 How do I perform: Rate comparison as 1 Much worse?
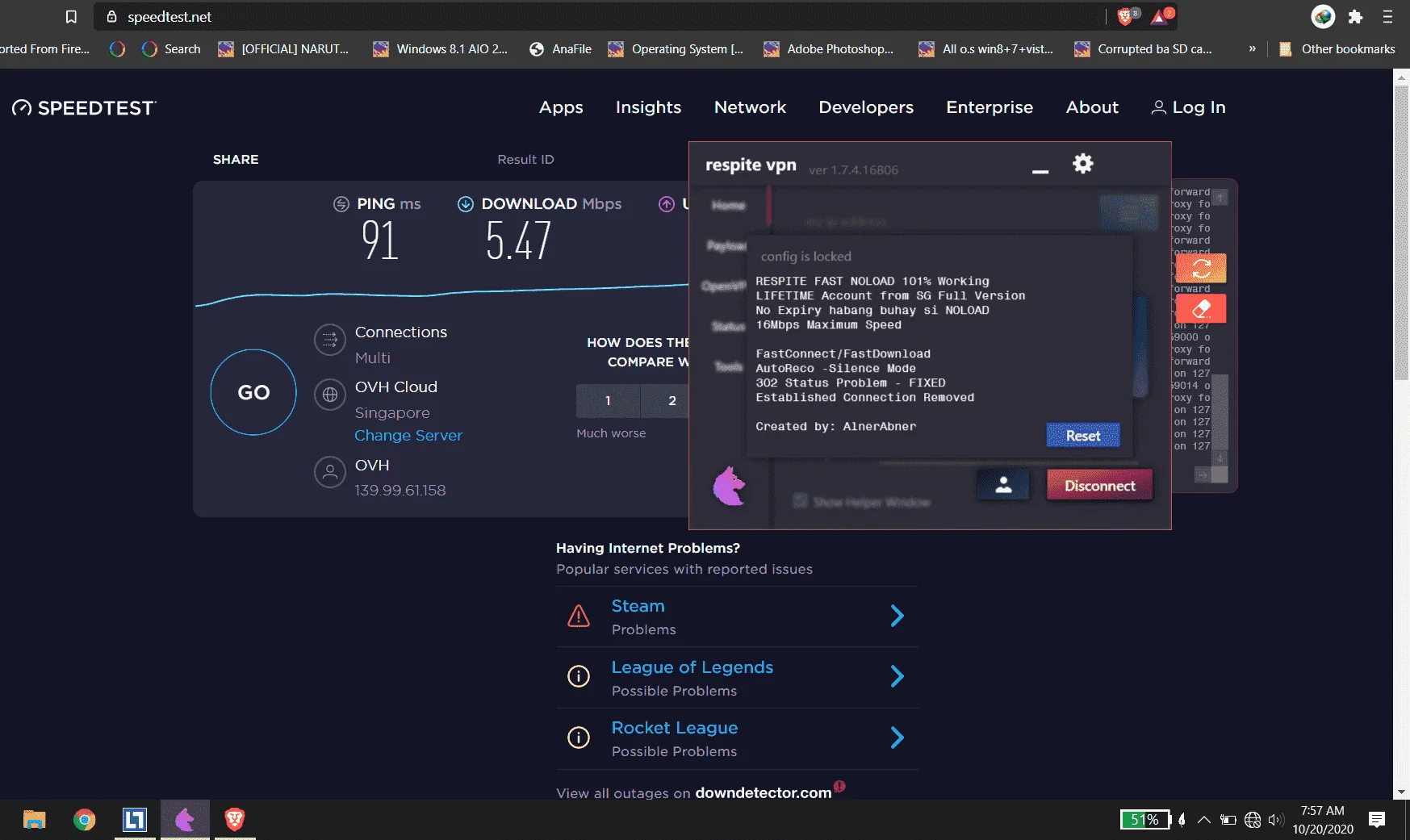(608, 401)
